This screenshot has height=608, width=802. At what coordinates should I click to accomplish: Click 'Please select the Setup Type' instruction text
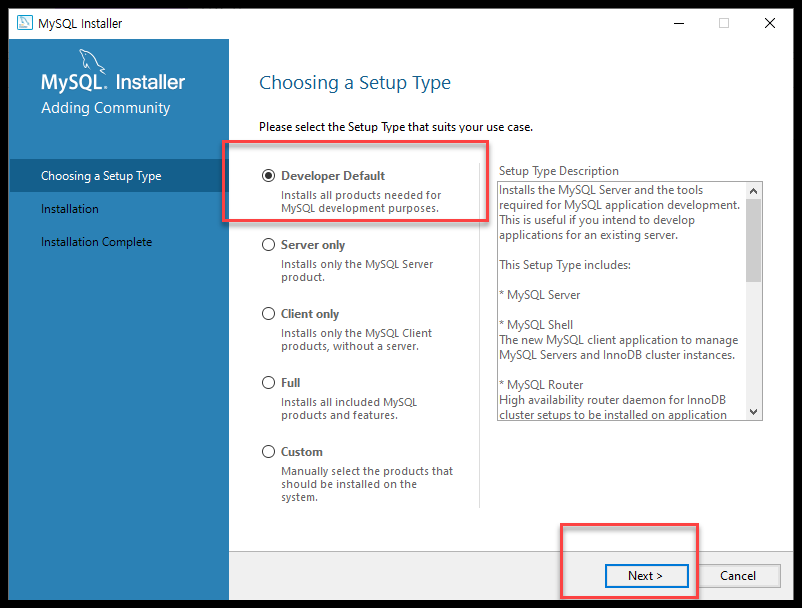coord(396,127)
